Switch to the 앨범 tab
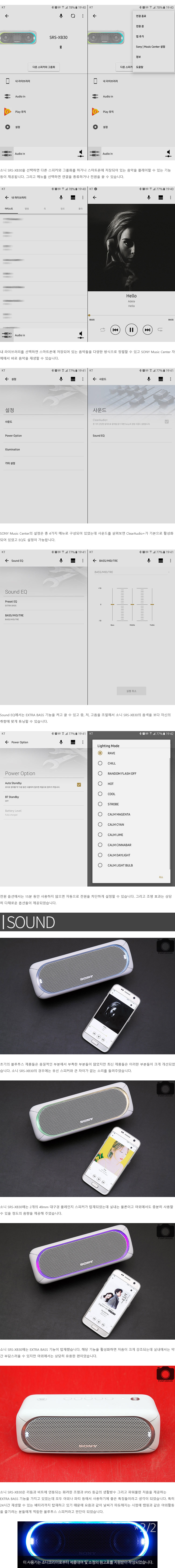The height and width of the screenshot is (1568, 175). 27,209
